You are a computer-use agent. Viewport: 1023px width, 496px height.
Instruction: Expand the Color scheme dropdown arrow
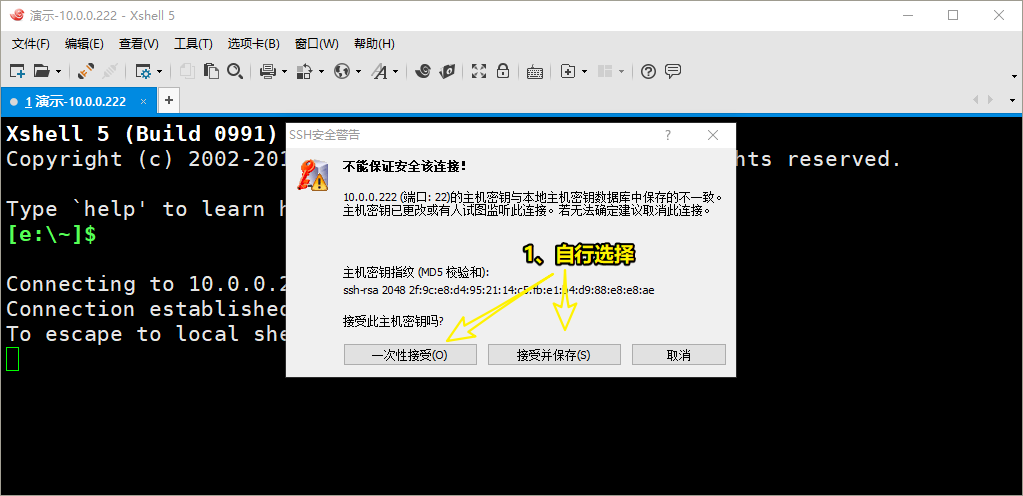pos(321,72)
